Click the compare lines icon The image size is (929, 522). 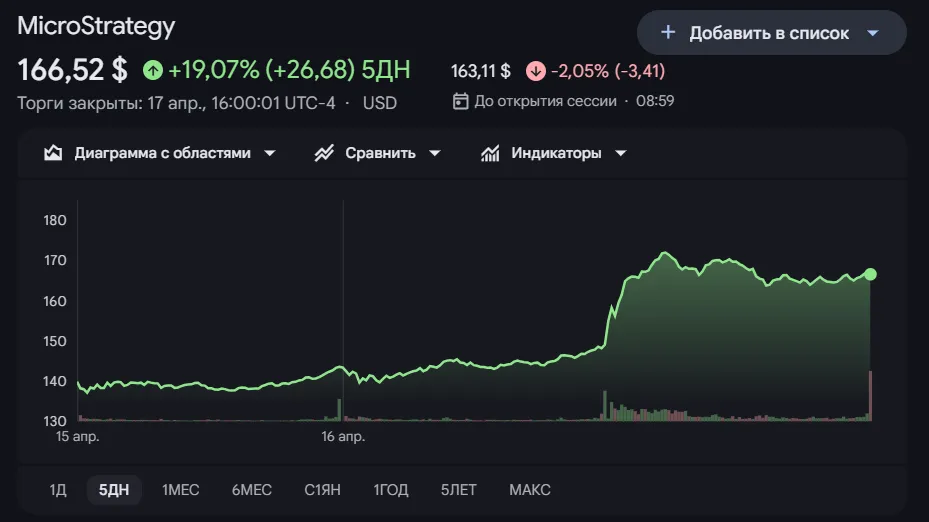324,153
